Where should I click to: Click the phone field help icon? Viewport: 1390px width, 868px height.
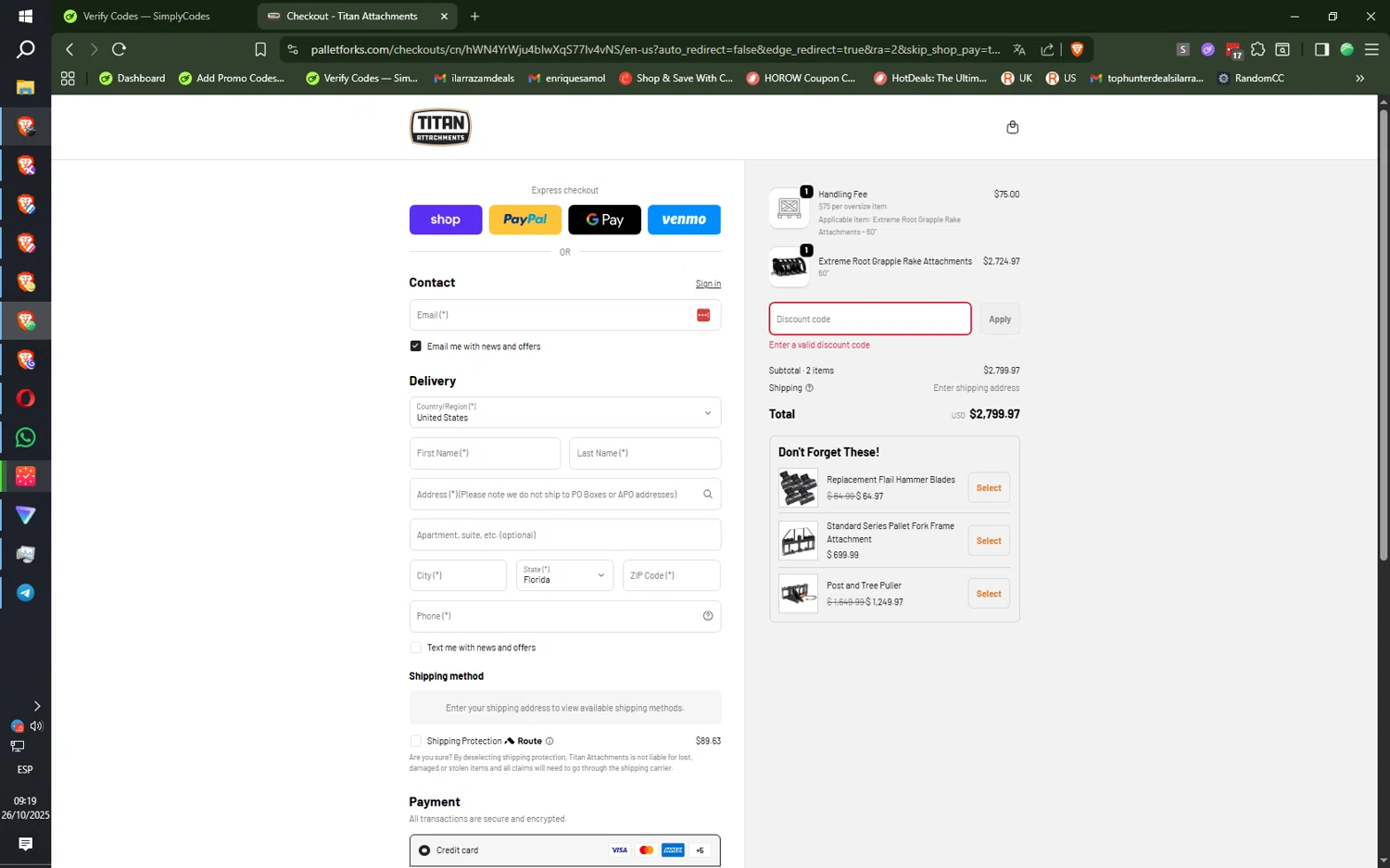708,616
